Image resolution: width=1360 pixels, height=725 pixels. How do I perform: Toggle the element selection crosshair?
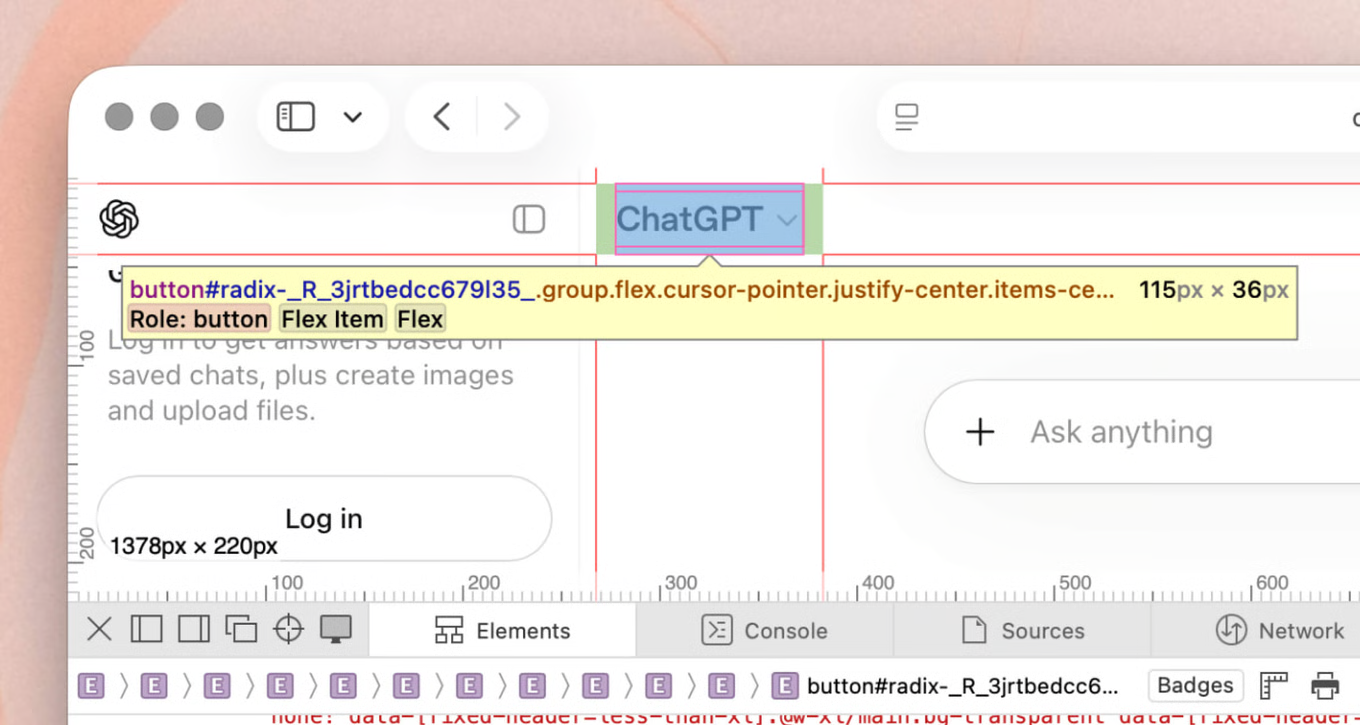289,629
